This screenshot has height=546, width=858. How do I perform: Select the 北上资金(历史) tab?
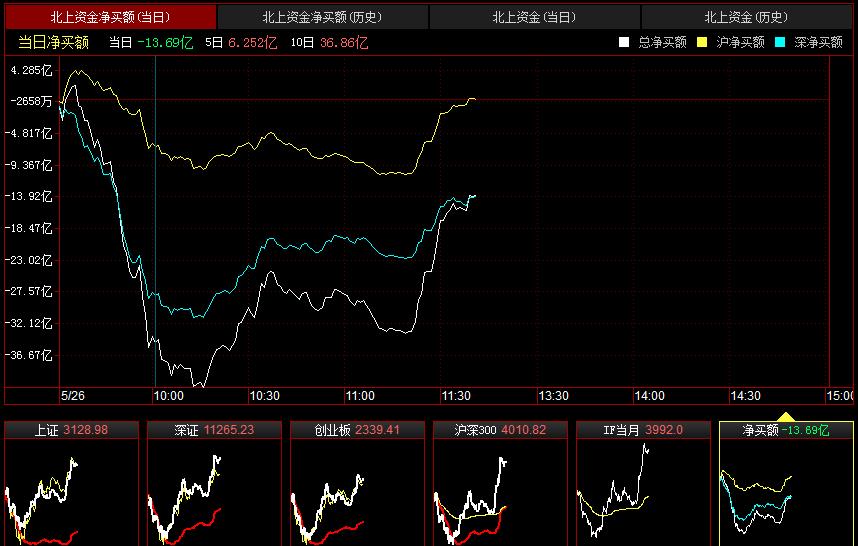(x=746, y=17)
